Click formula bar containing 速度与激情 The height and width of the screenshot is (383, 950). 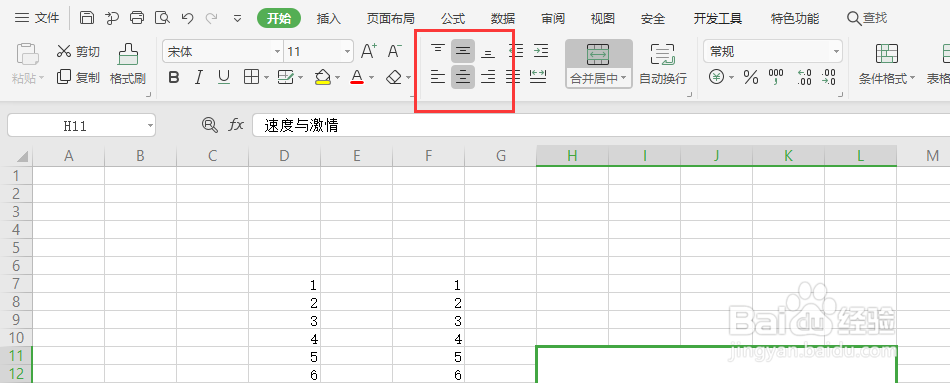click(x=601, y=125)
